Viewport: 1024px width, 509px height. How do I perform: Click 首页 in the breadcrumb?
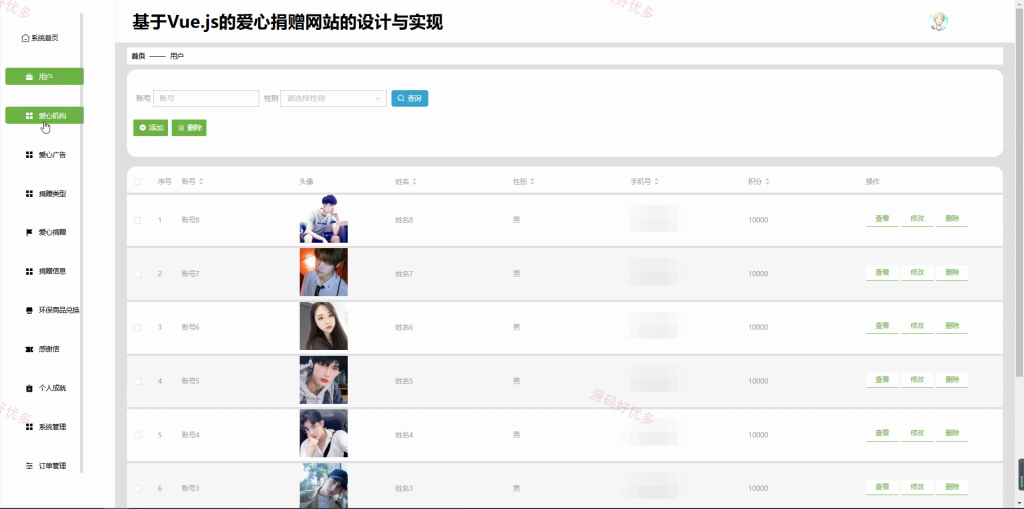(x=138, y=56)
